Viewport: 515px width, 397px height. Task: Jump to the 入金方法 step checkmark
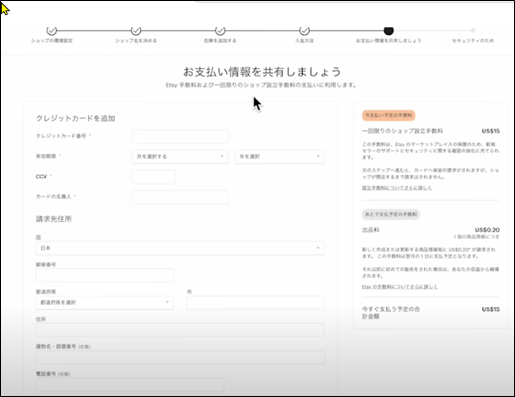[x=304, y=31]
